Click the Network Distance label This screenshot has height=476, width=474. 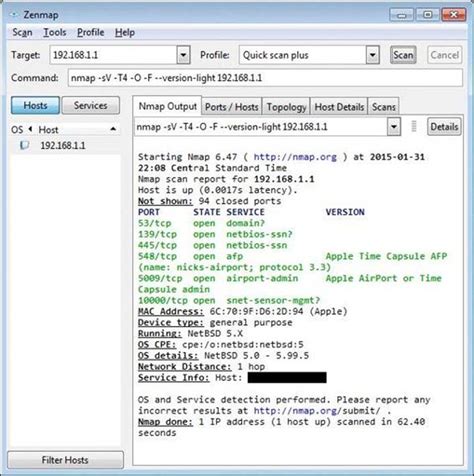pyautogui.click(x=184, y=366)
